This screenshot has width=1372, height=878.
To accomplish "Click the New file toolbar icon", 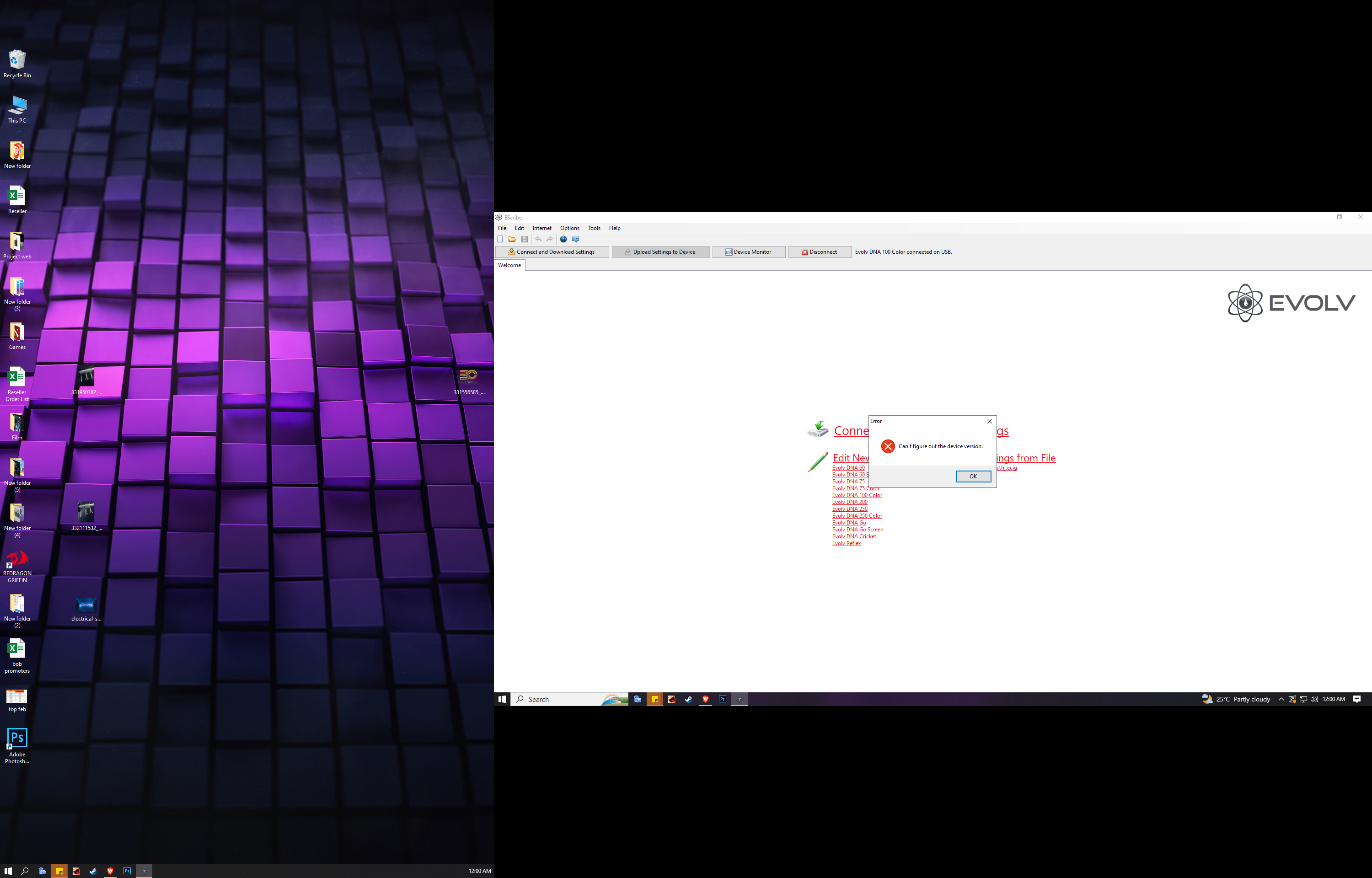I will [x=500, y=240].
